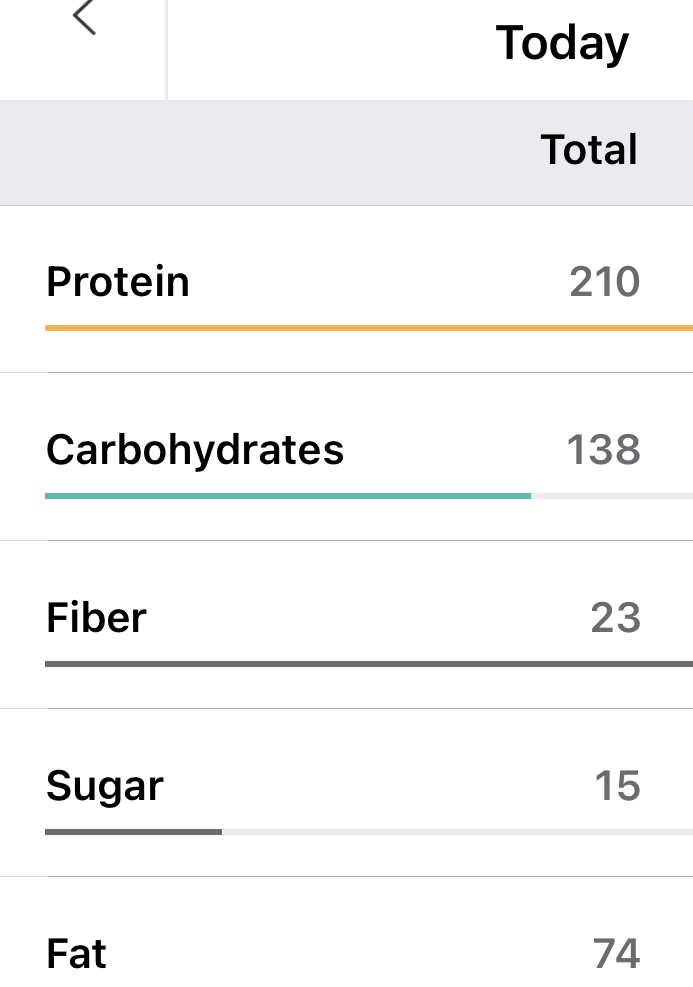The image size is (693, 987).
Task: Click the Protein total value 210
Action: coord(604,282)
